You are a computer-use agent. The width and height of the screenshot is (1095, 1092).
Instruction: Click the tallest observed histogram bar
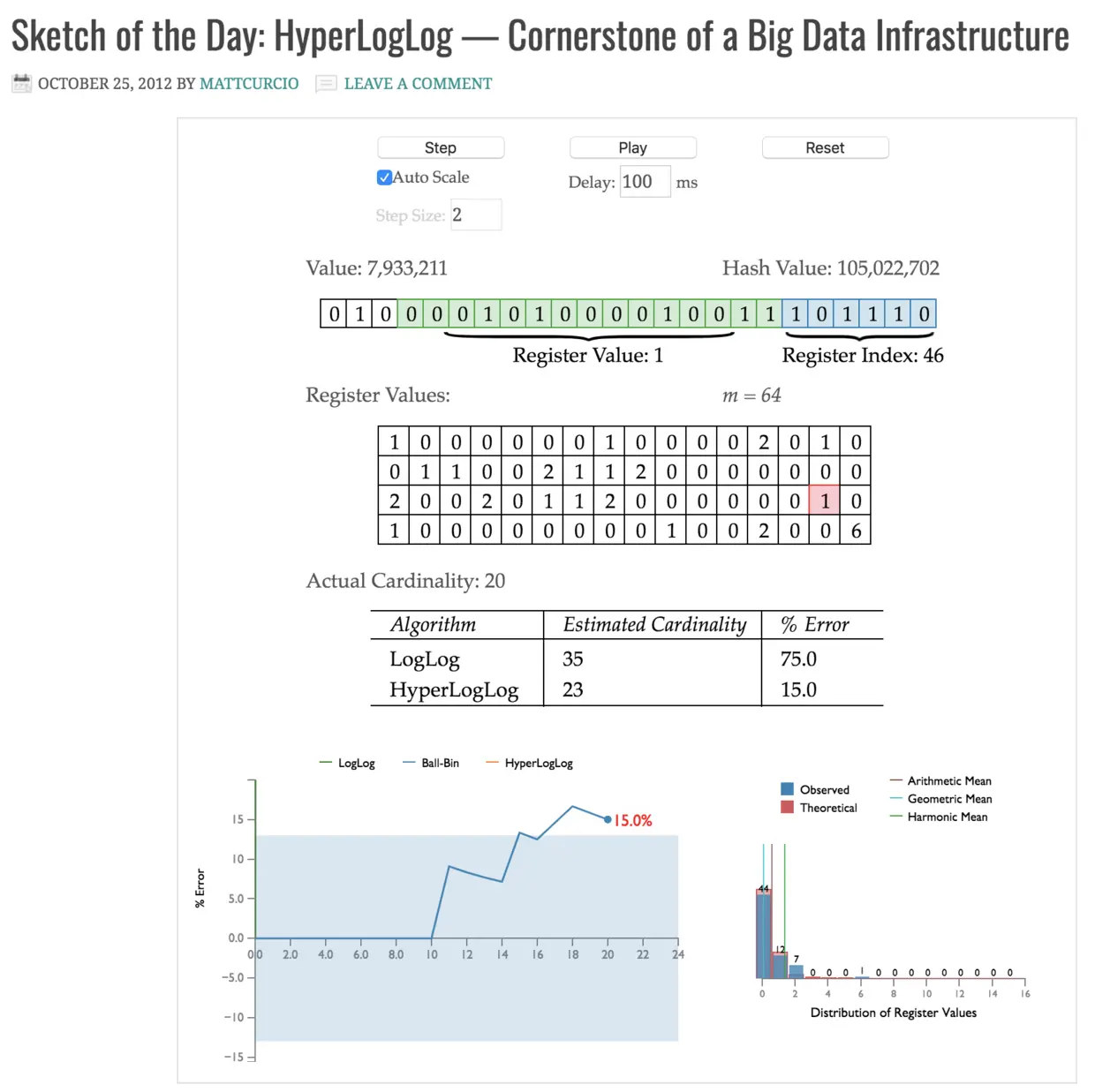(x=763, y=936)
